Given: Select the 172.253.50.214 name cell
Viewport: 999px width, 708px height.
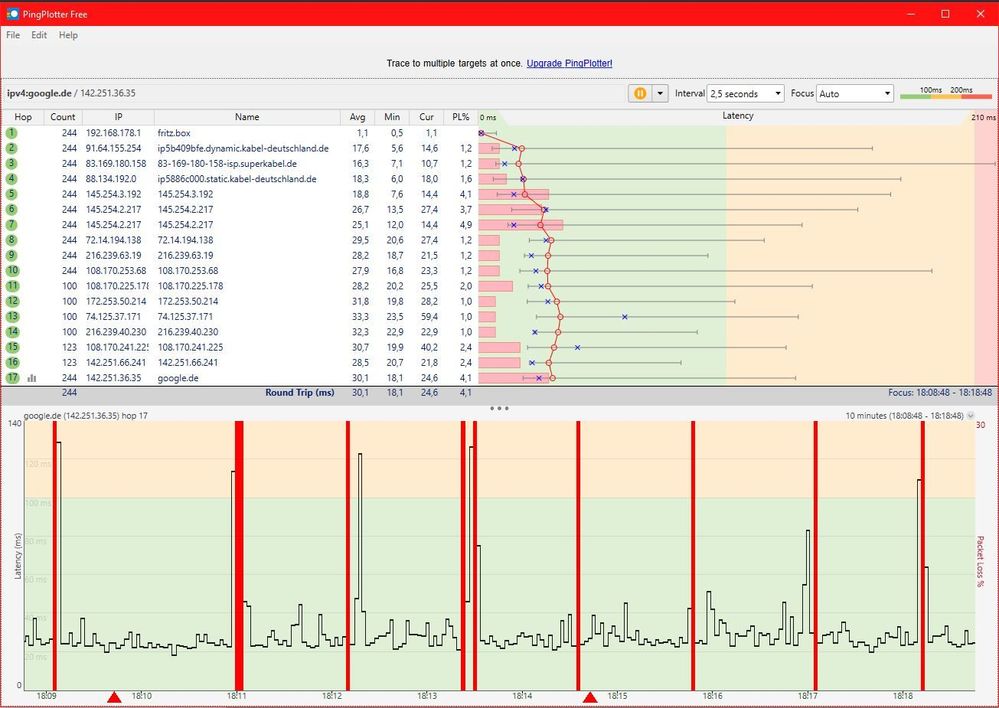Looking at the screenshot, I should [188, 301].
